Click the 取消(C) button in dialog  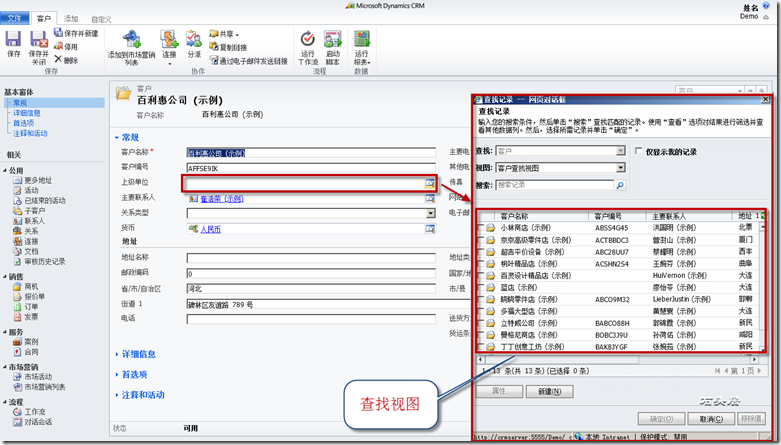pyautogui.click(x=711, y=419)
